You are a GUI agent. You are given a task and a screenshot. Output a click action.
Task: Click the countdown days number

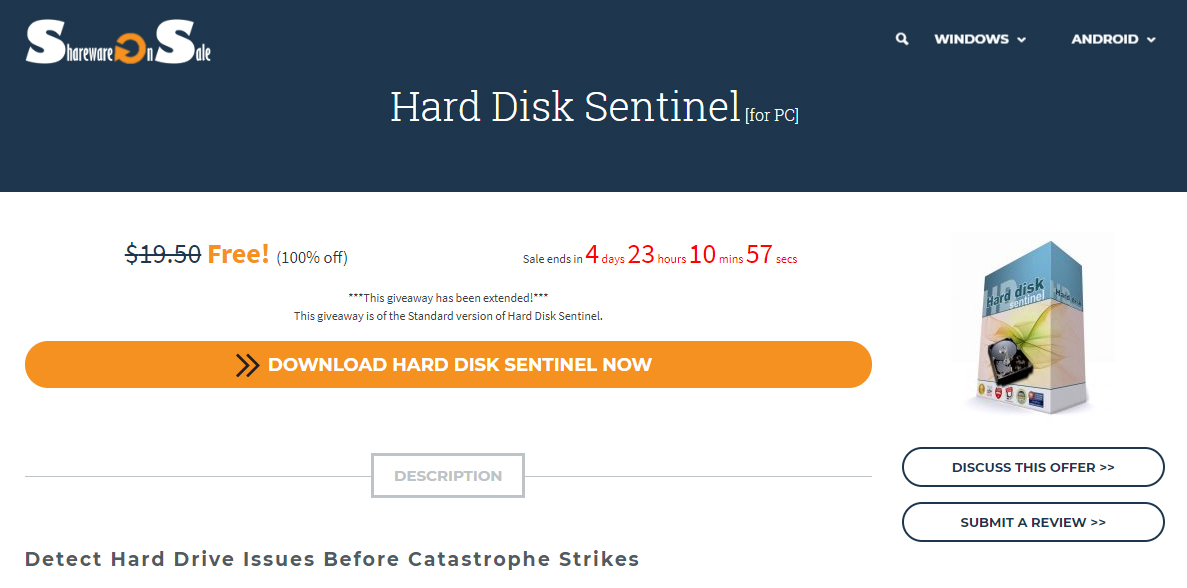click(592, 255)
